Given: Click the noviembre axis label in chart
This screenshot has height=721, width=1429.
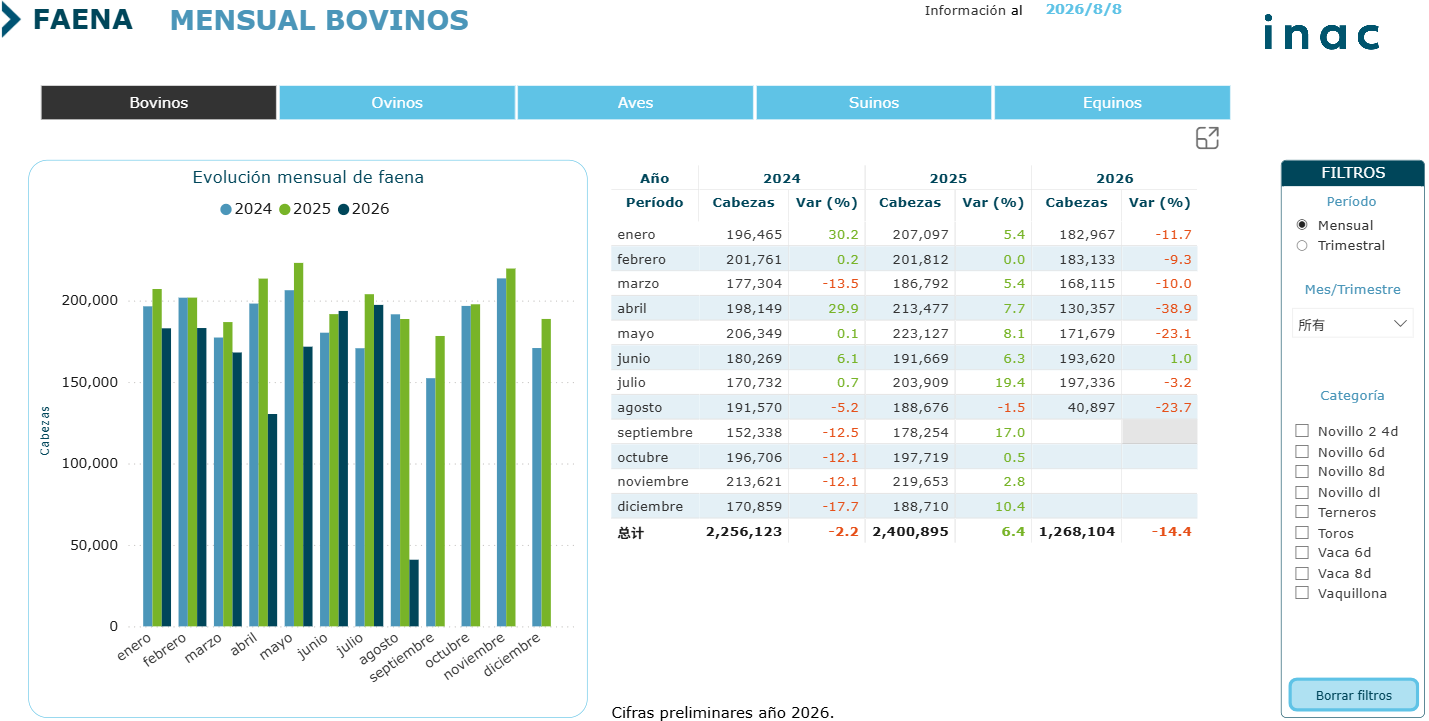Looking at the screenshot, I should click(x=476, y=657).
